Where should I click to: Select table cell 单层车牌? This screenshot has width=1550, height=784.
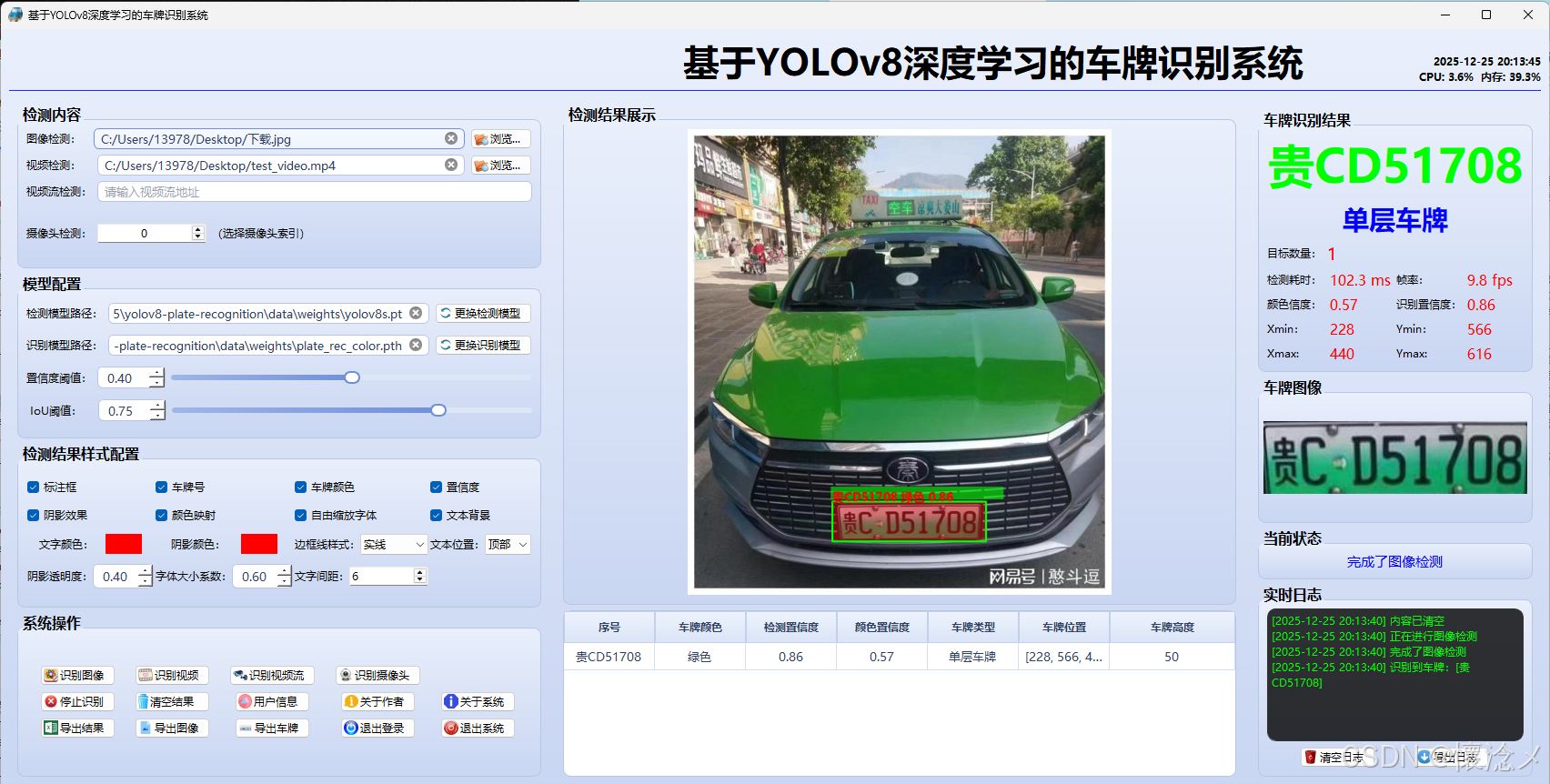[972, 657]
